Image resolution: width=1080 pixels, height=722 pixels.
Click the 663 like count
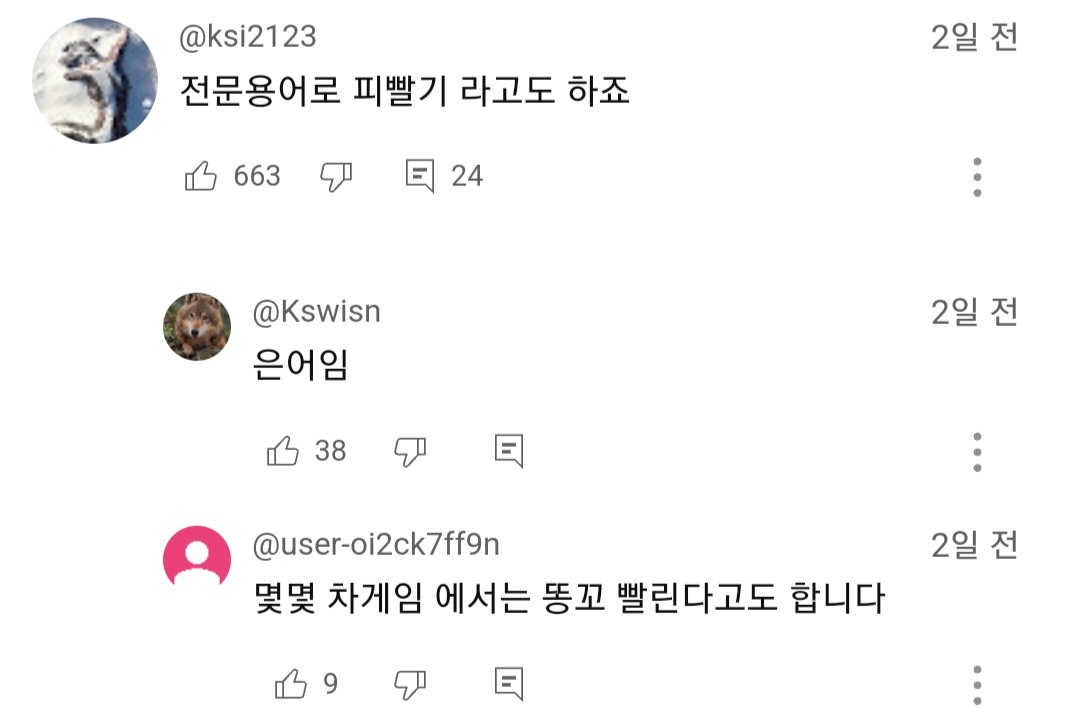[x=257, y=177]
